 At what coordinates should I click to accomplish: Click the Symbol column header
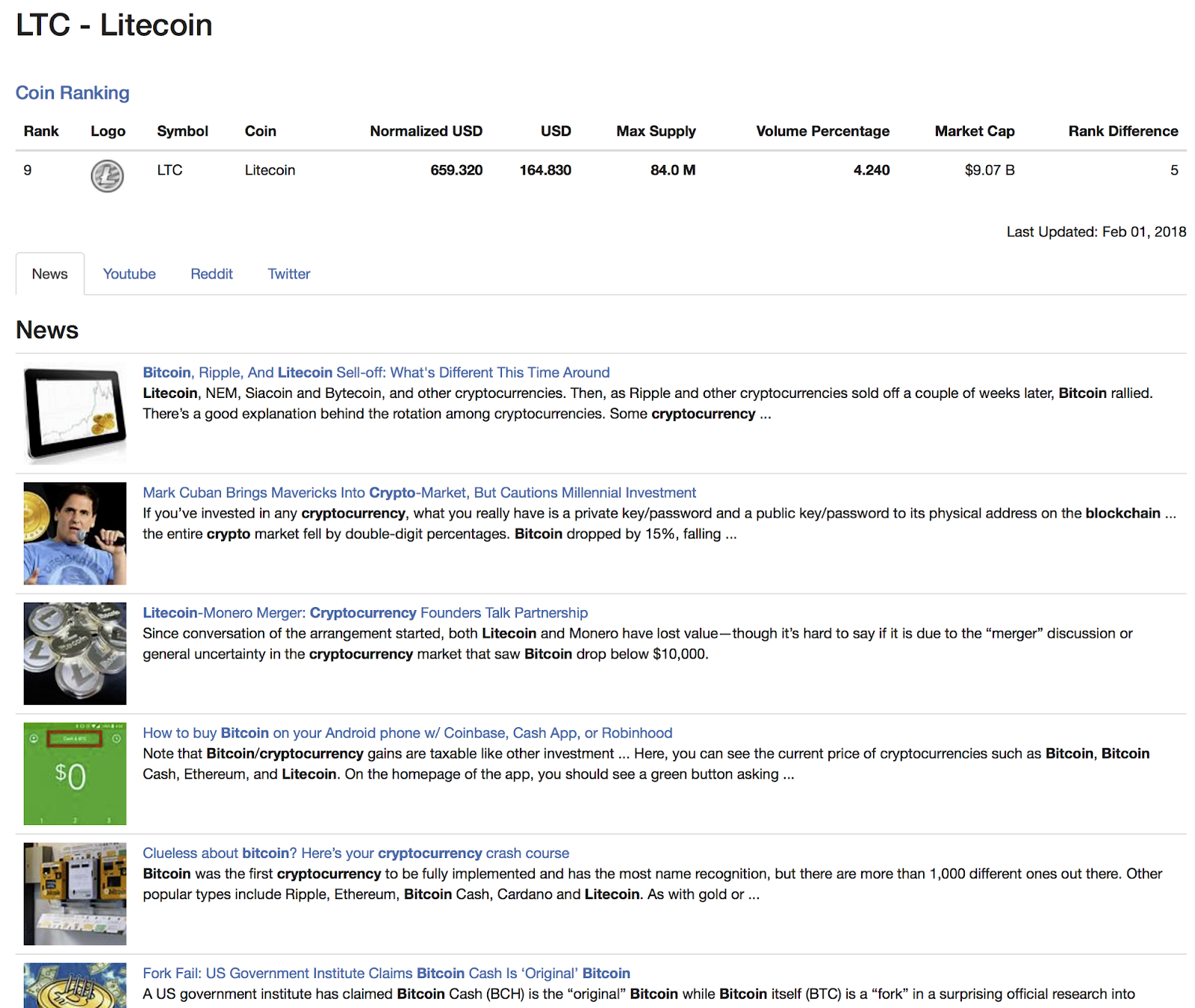coord(182,131)
